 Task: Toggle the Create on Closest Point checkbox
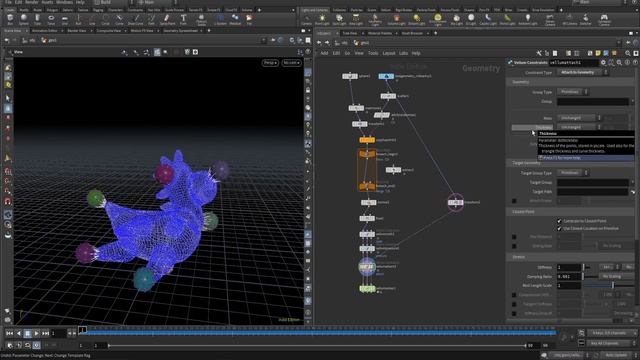click(559, 221)
